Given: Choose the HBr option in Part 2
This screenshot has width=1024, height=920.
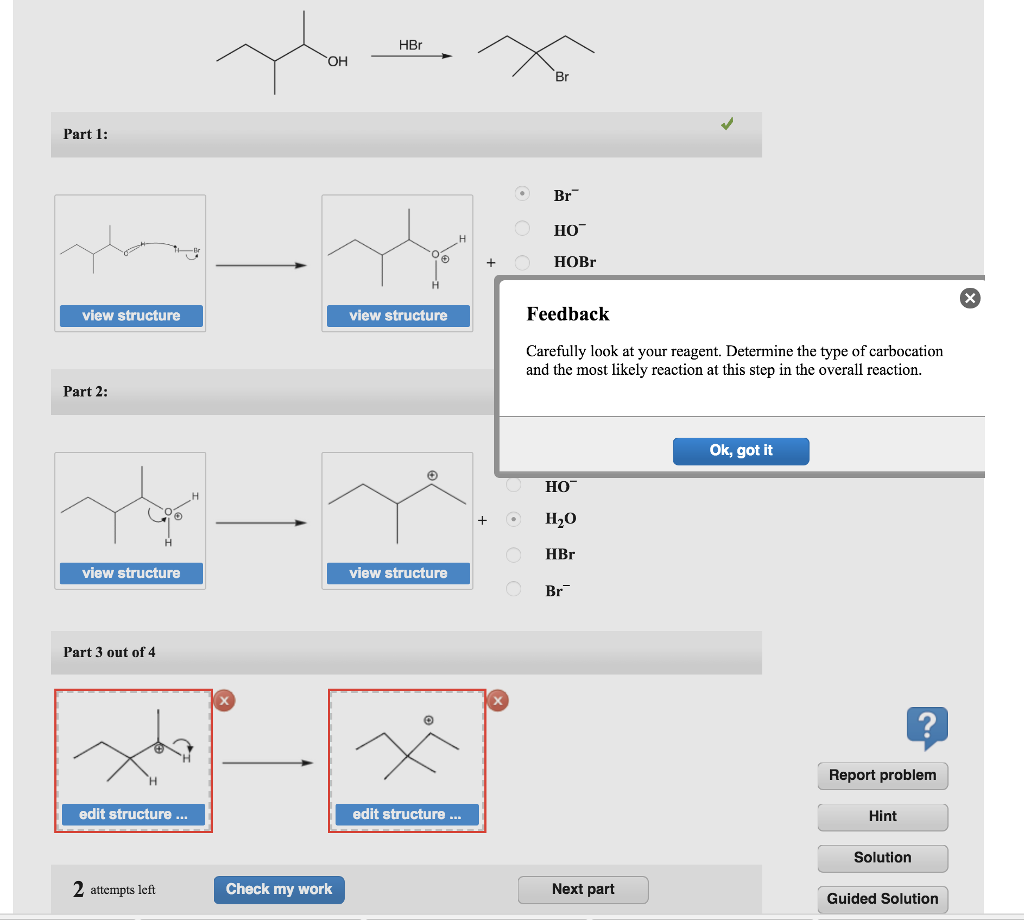Looking at the screenshot, I should click(513, 554).
